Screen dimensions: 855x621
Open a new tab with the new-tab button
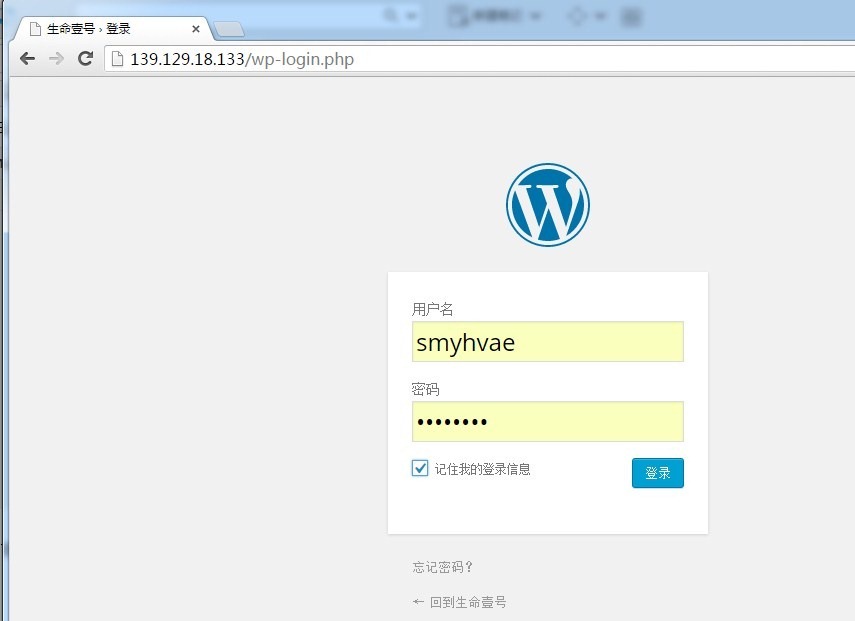click(229, 29)
